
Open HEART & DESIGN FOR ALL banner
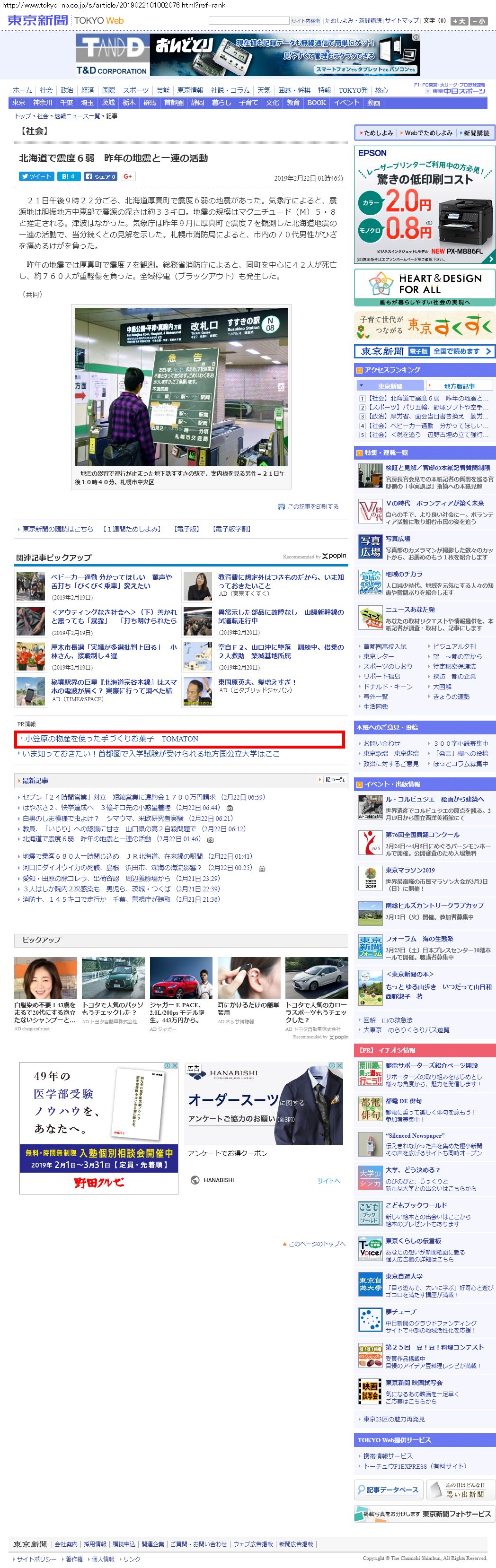(x=425, y=287)
